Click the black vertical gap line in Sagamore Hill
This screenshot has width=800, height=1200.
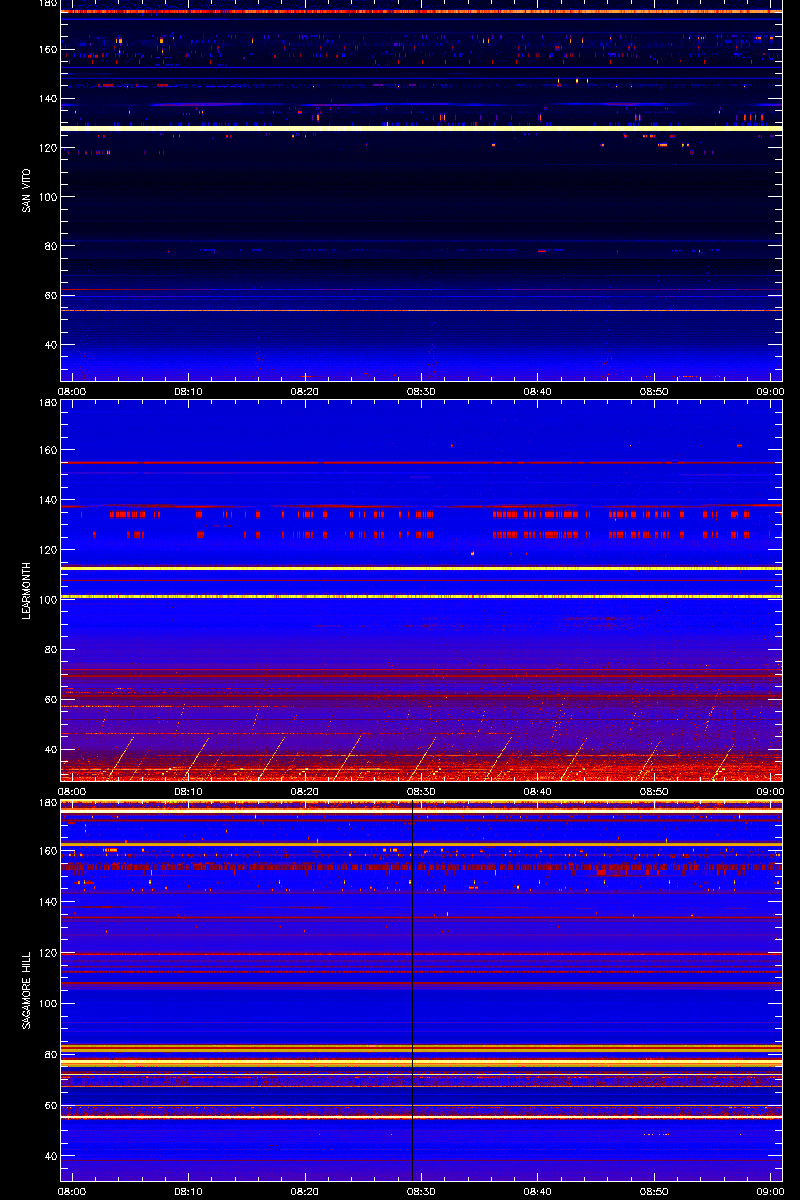[x=412, y=990]
